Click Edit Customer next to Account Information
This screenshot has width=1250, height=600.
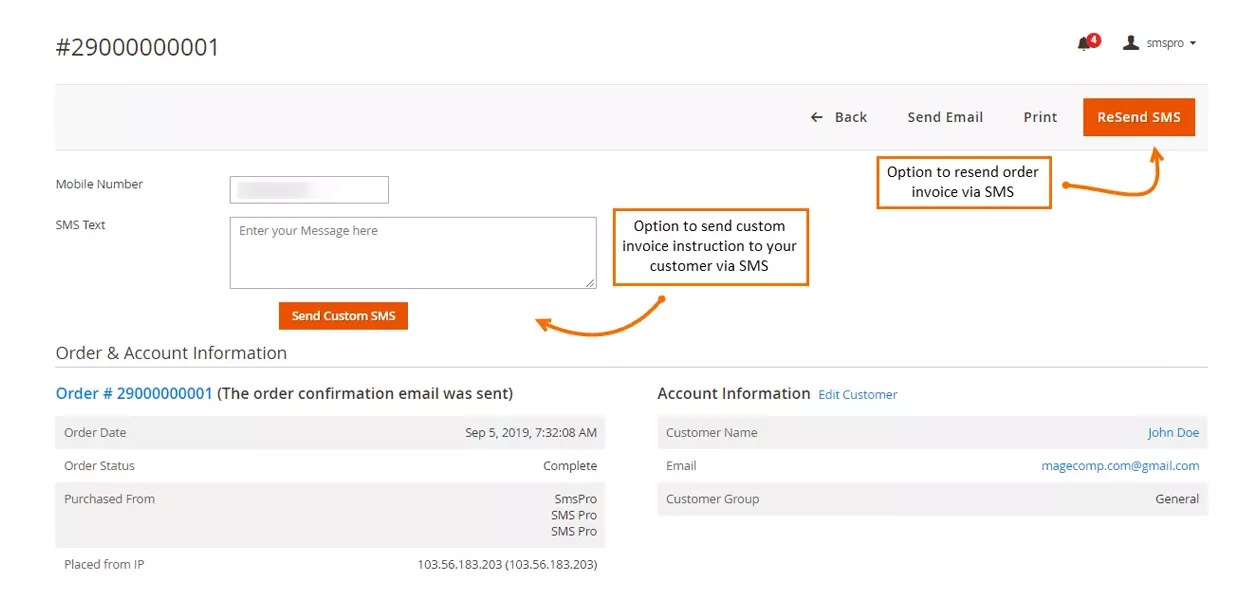[x=857, y=394]
